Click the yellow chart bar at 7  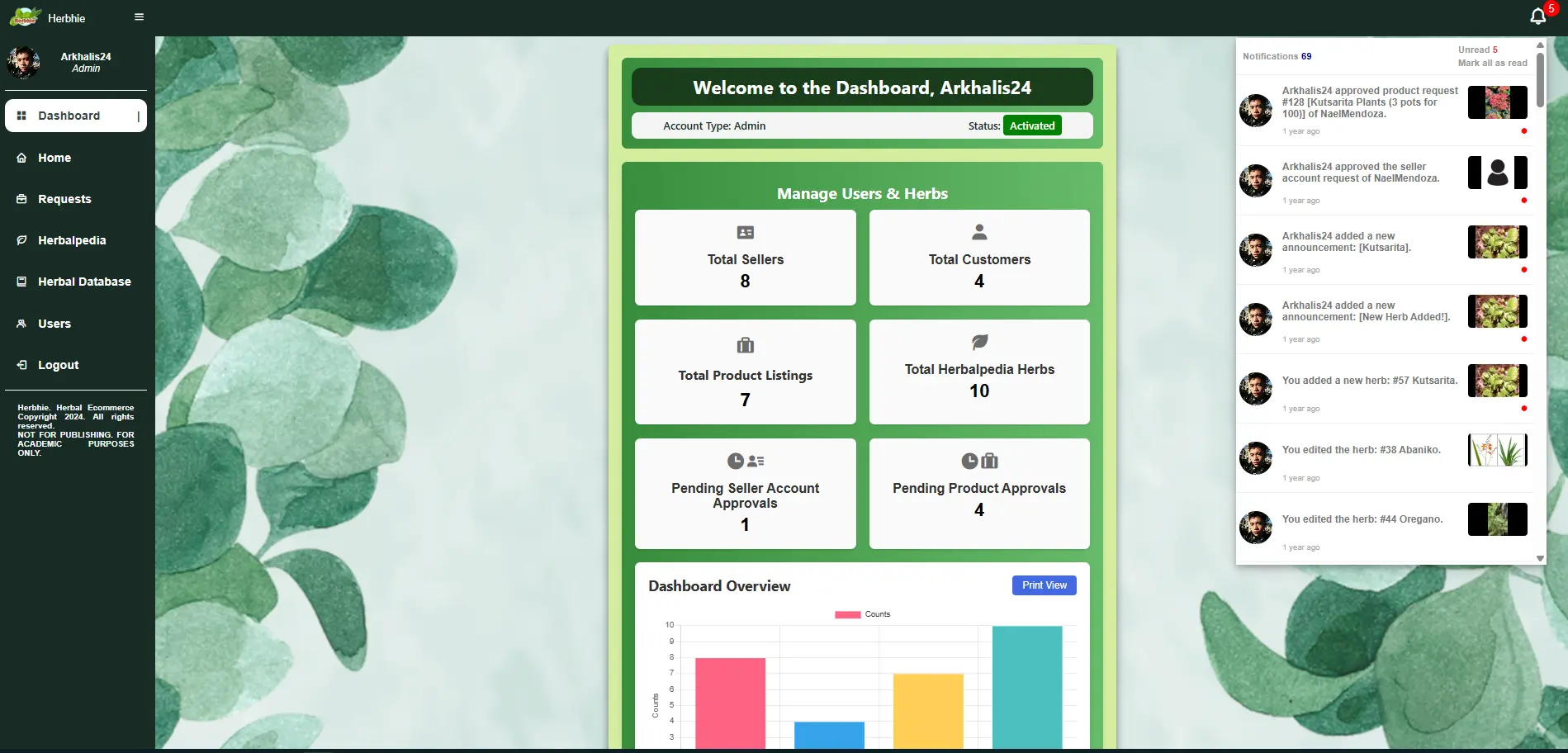click(928, 711)
